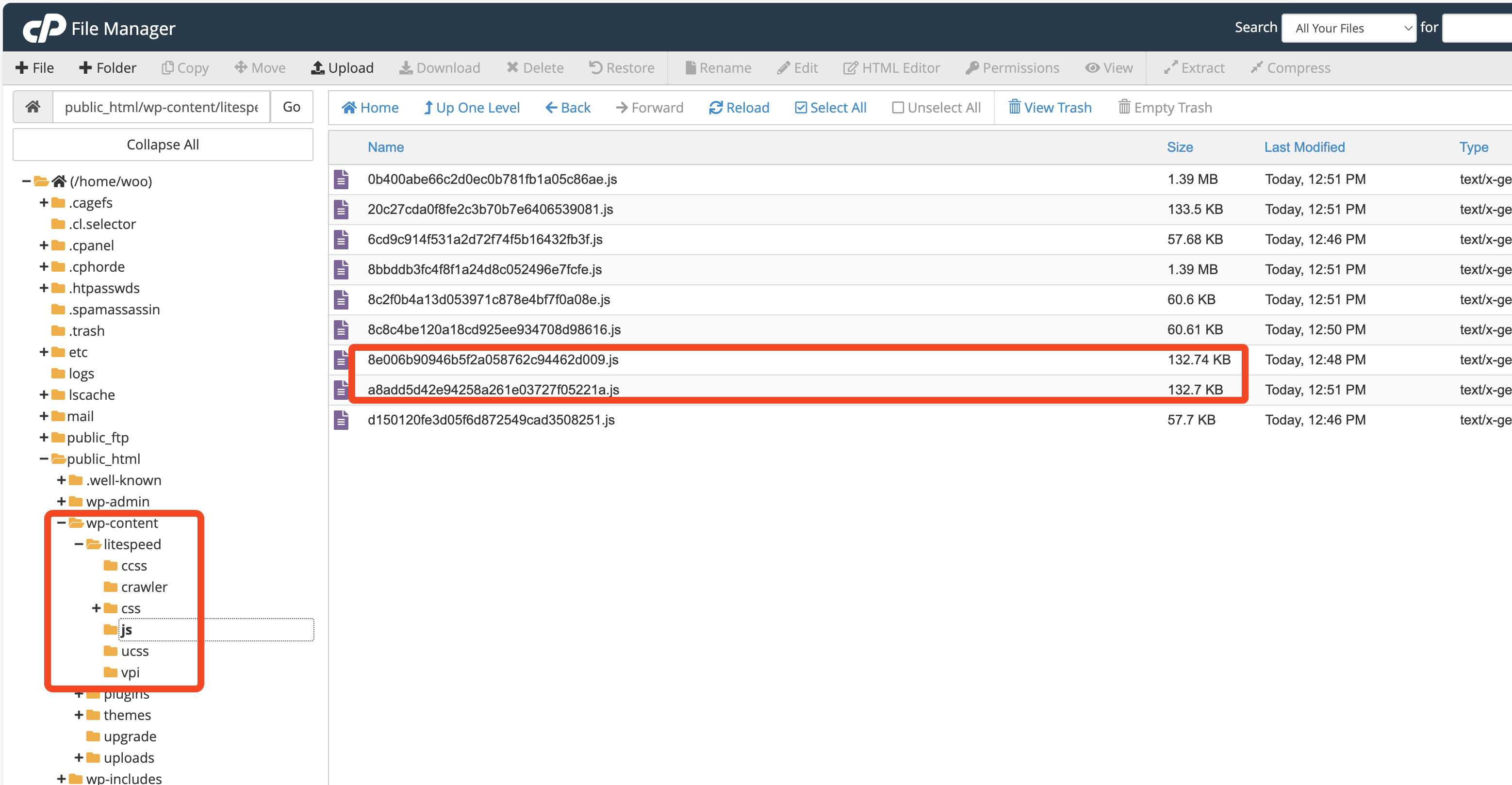Check Select All files
Viewport: 1512px width, 785px height.
coord(831,108)
